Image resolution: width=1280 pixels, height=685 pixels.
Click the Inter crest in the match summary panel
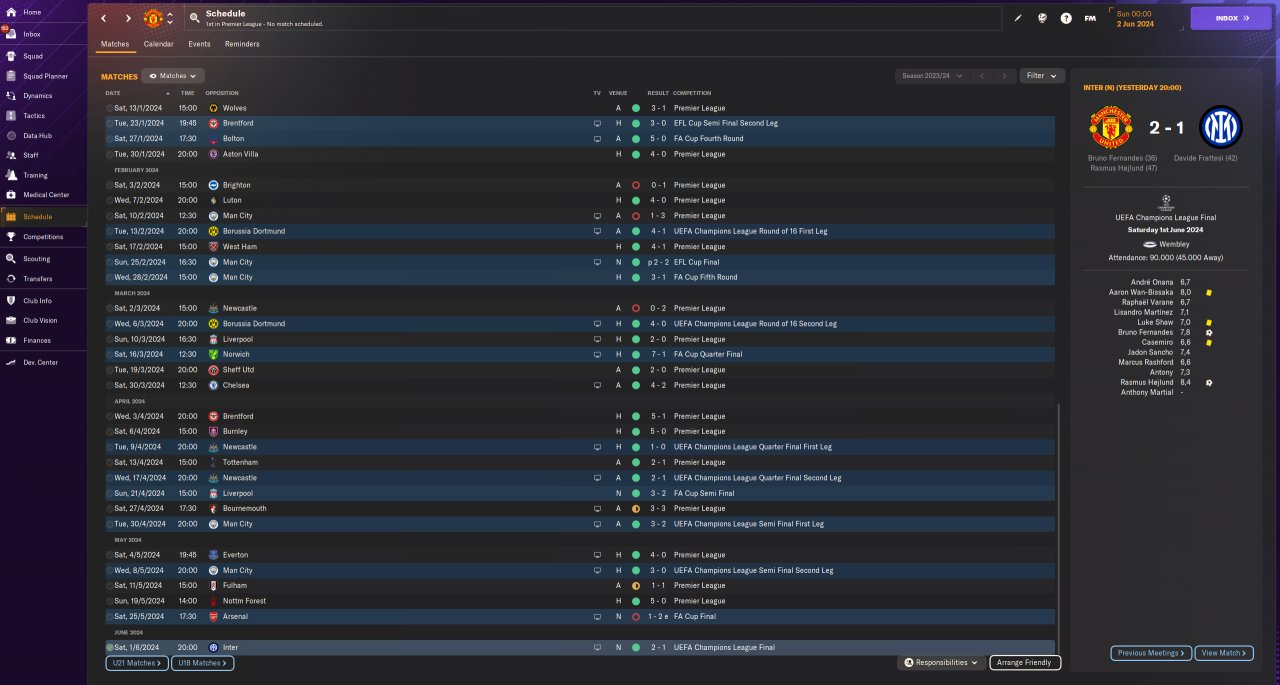(x=1221, y=127)
